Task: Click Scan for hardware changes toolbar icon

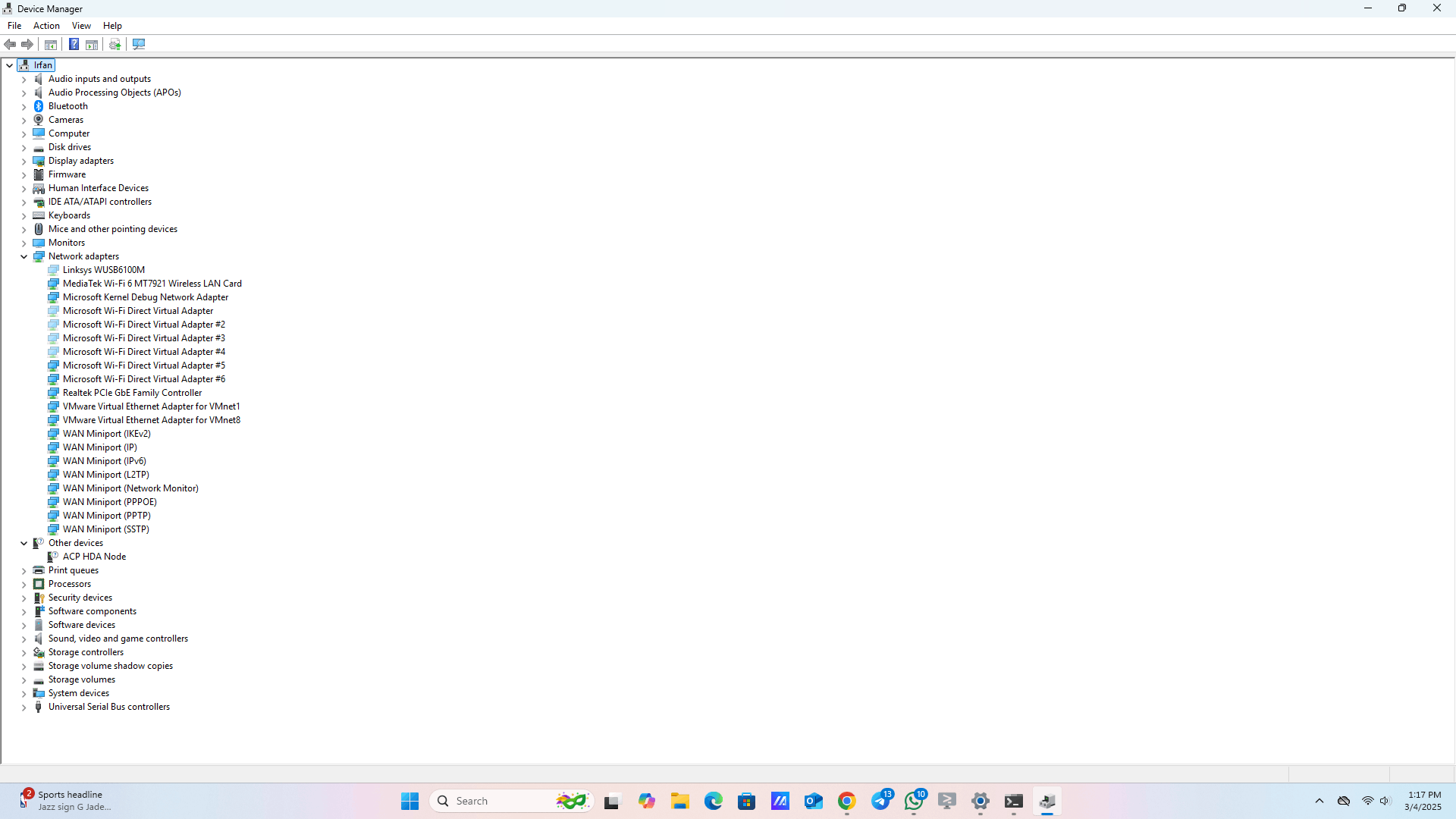Action: [139, 45]
